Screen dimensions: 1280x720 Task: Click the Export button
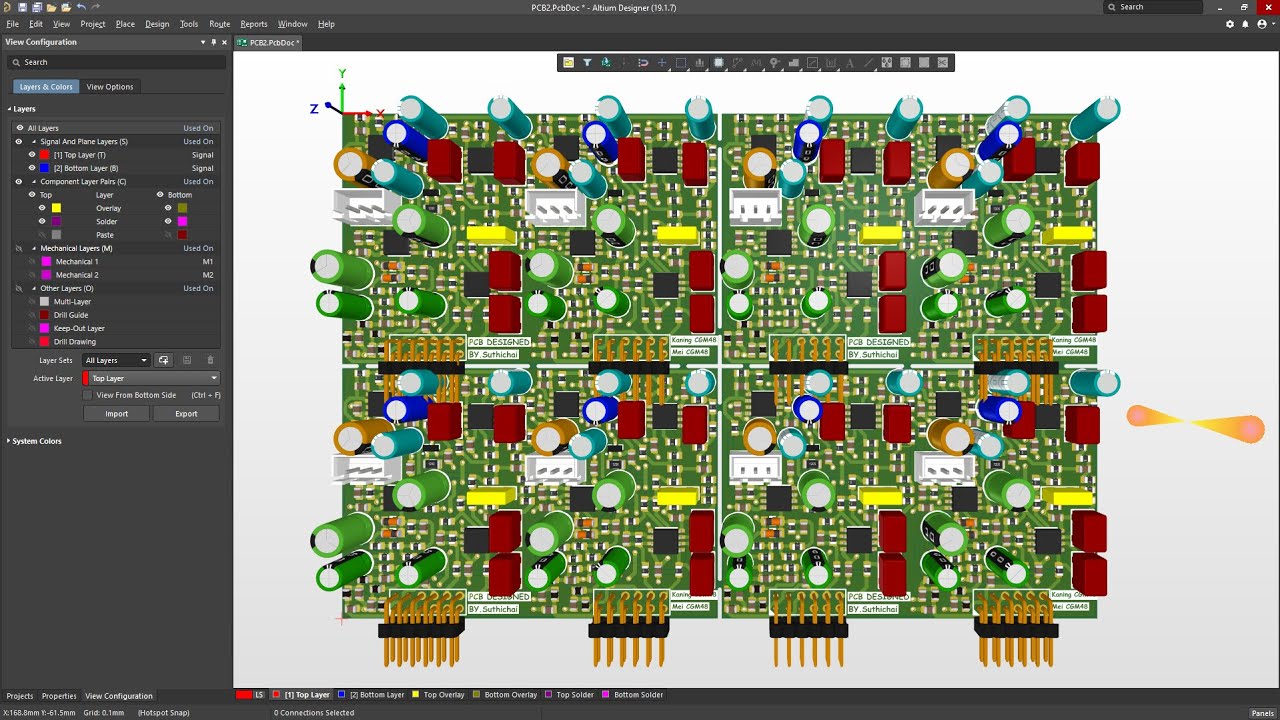[186, 414]
